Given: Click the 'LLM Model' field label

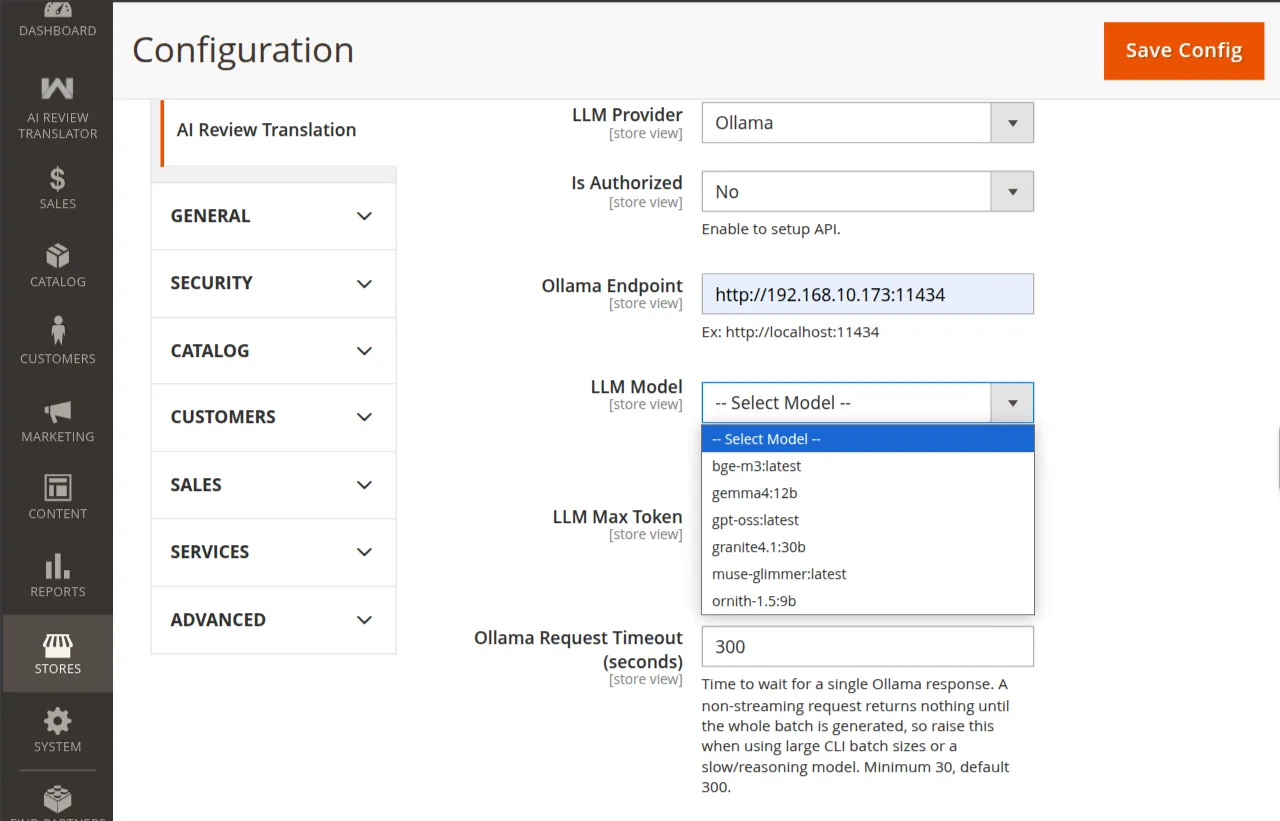Looking at the screenshot, I should [x=637, y=387].
